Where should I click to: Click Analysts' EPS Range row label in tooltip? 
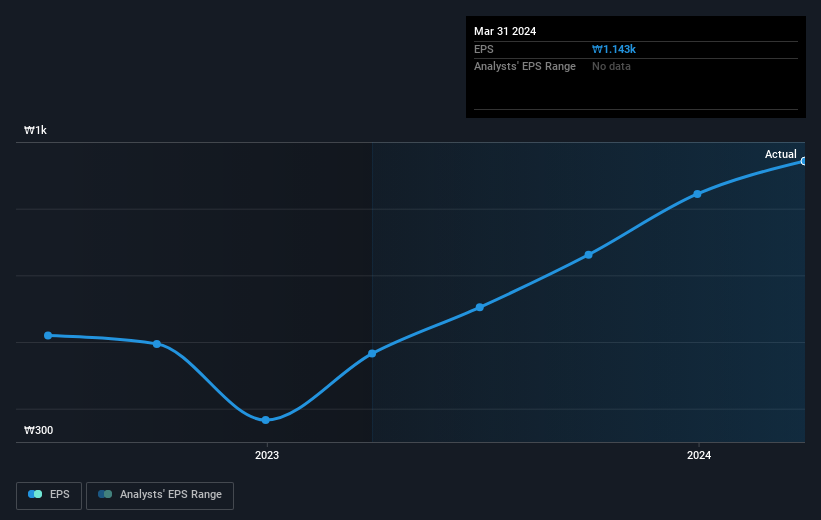click(x=525, y=67)
